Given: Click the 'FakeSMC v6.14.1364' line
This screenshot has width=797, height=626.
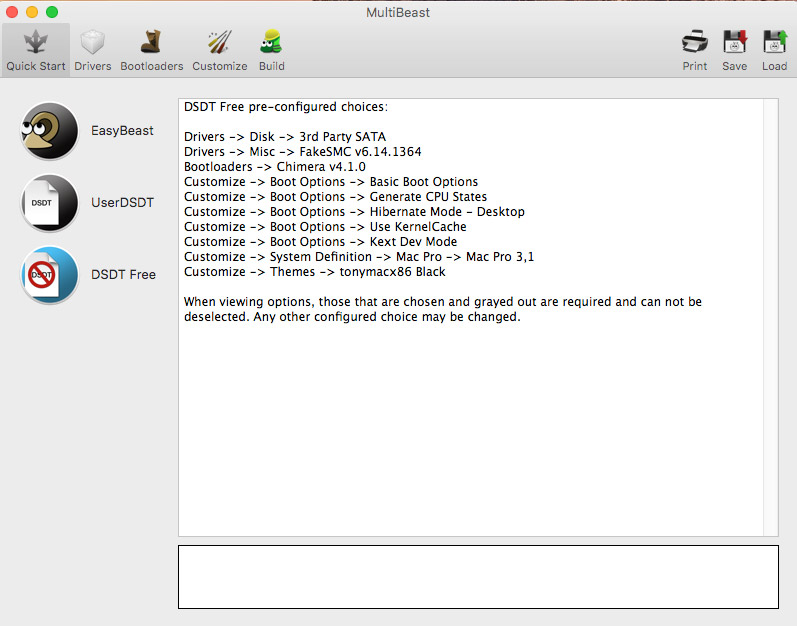Looking at the screenshot, I should 302,152.
